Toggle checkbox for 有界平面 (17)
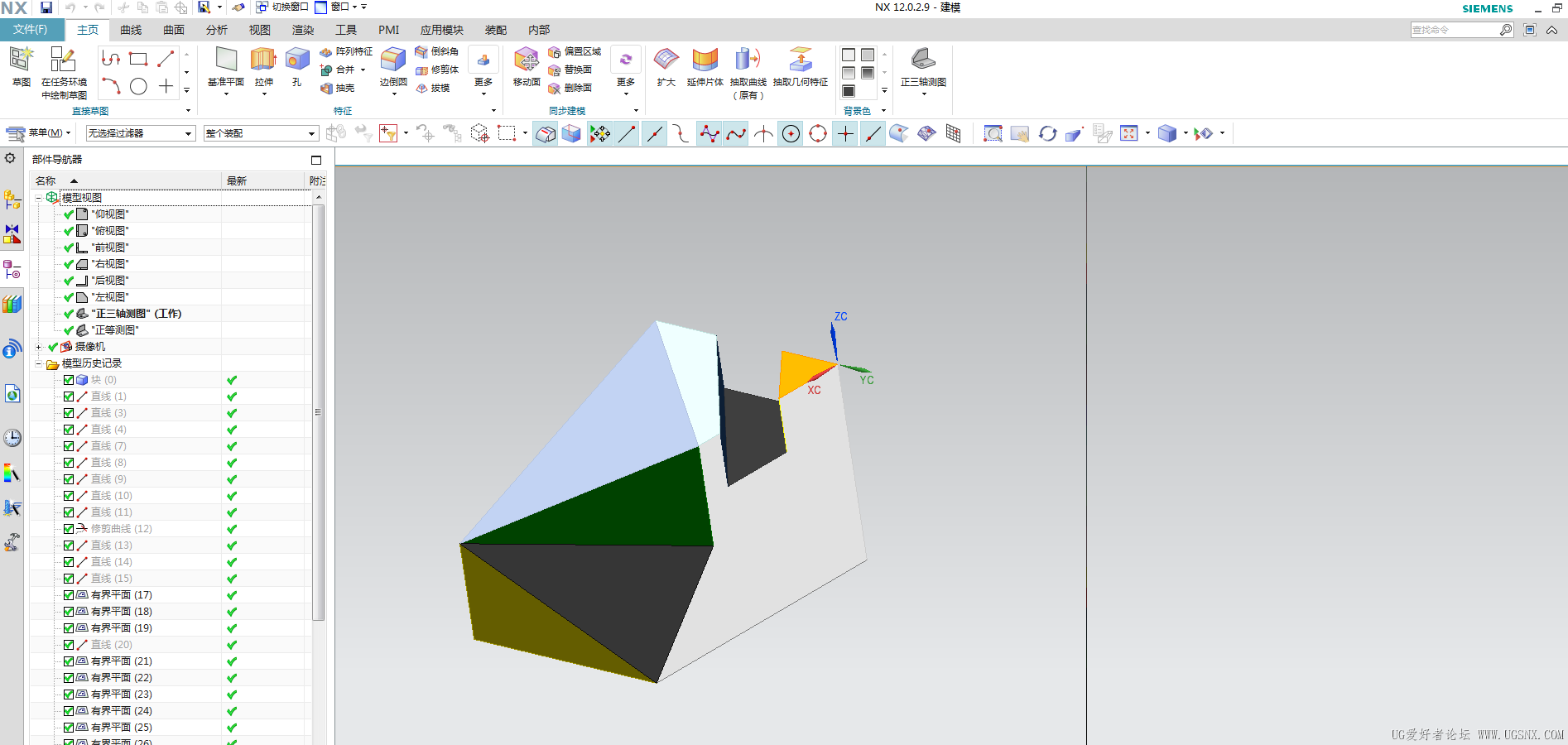Image resolution: width=1568 pixels, height=745 pixels. coord(69,595)
